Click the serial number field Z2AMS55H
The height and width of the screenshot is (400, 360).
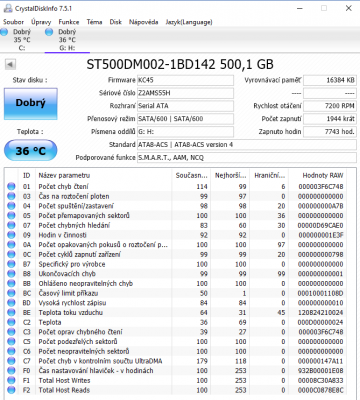pos(185,93)
